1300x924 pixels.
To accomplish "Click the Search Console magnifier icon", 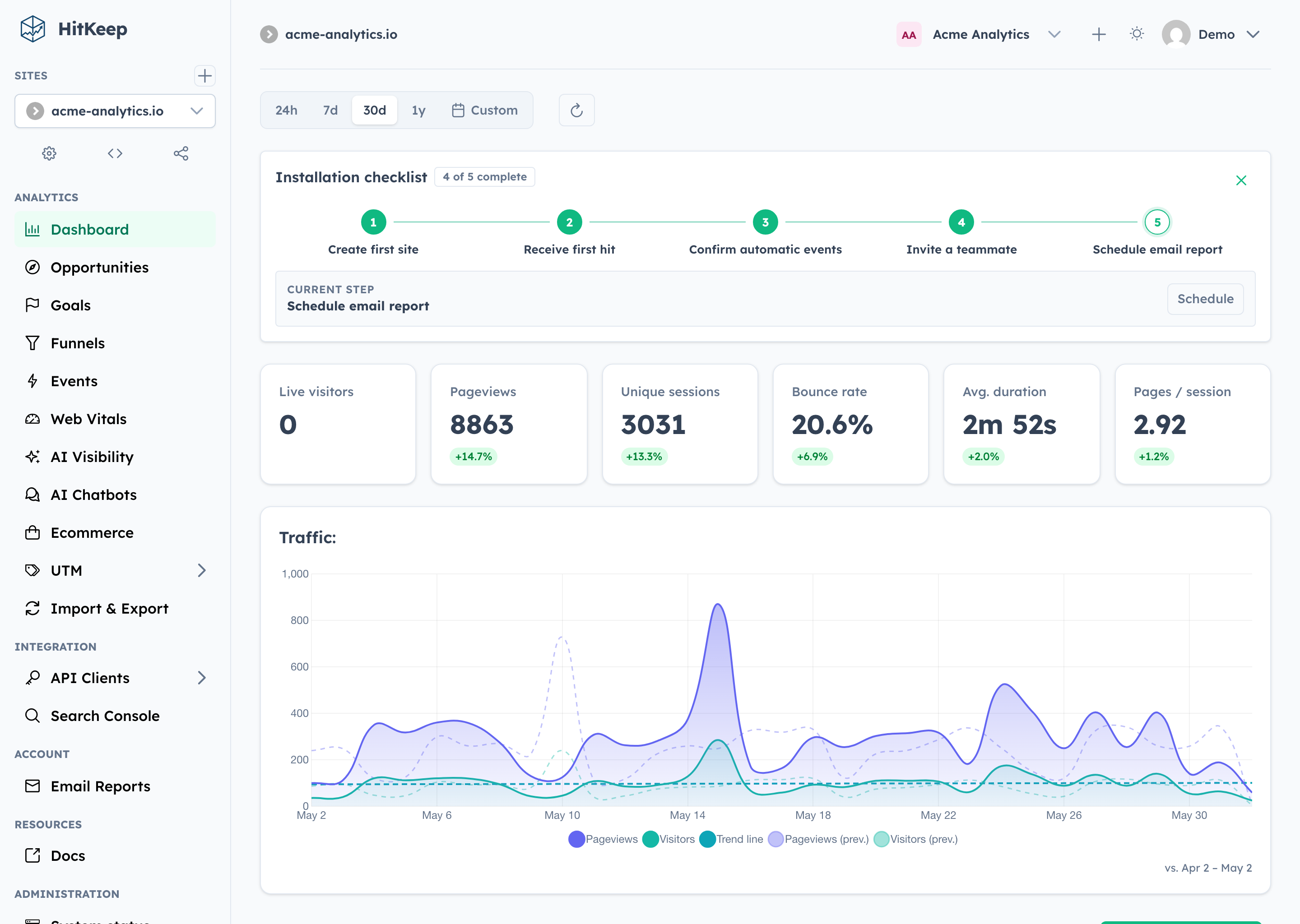I will (x=32, y=716).
